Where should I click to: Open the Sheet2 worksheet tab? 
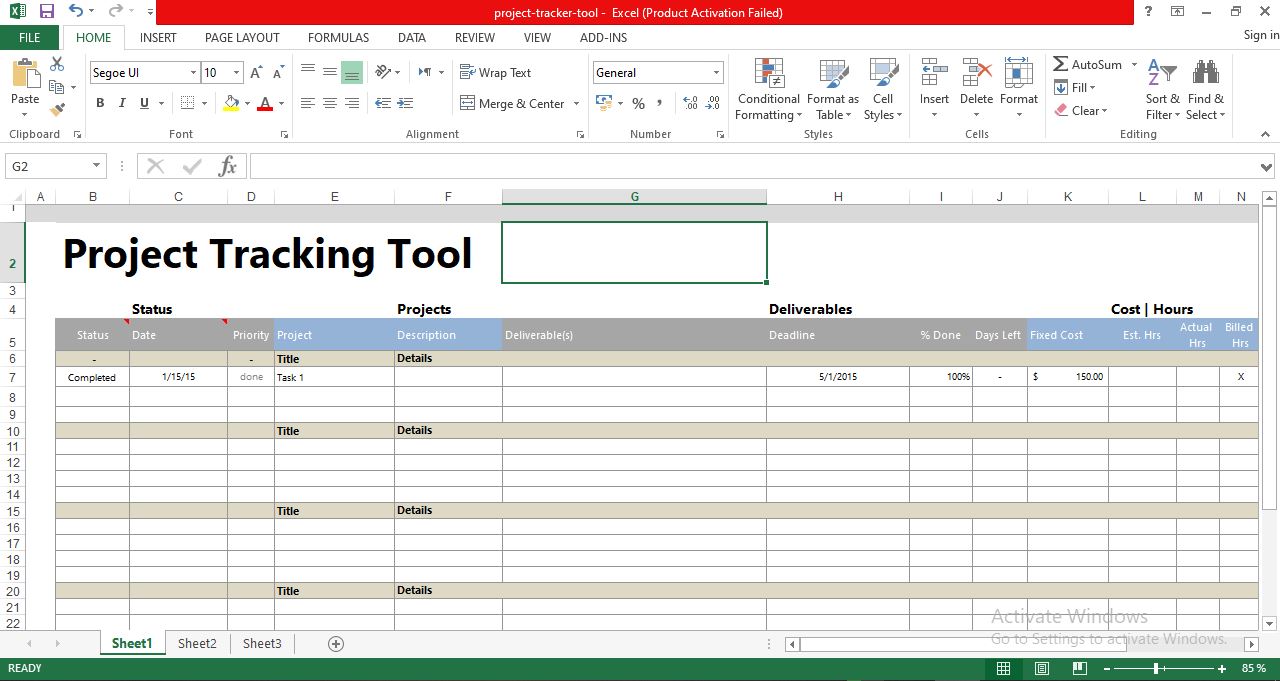(196, 643)
